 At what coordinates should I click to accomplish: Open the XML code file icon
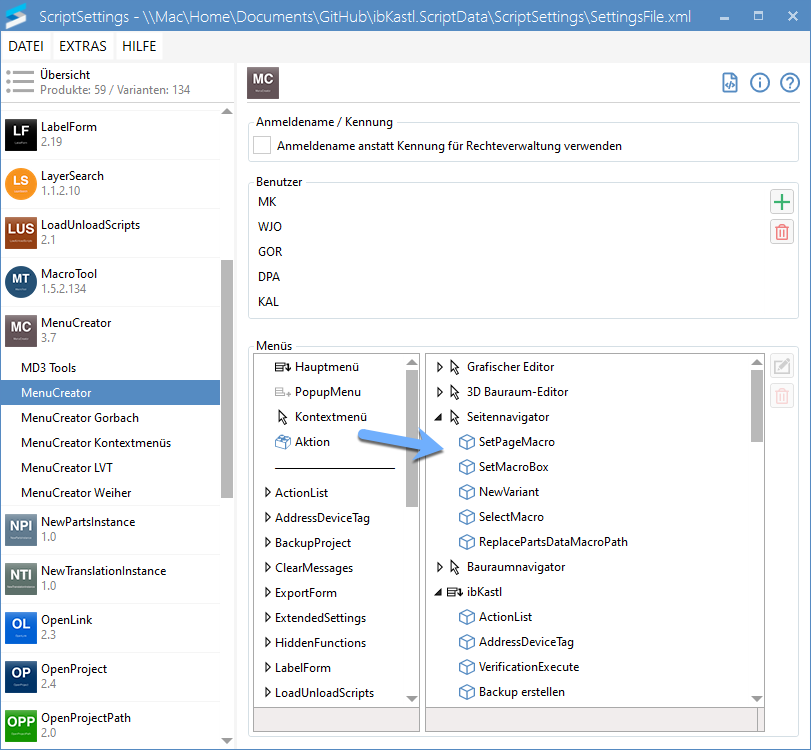(x=730, y=83)
